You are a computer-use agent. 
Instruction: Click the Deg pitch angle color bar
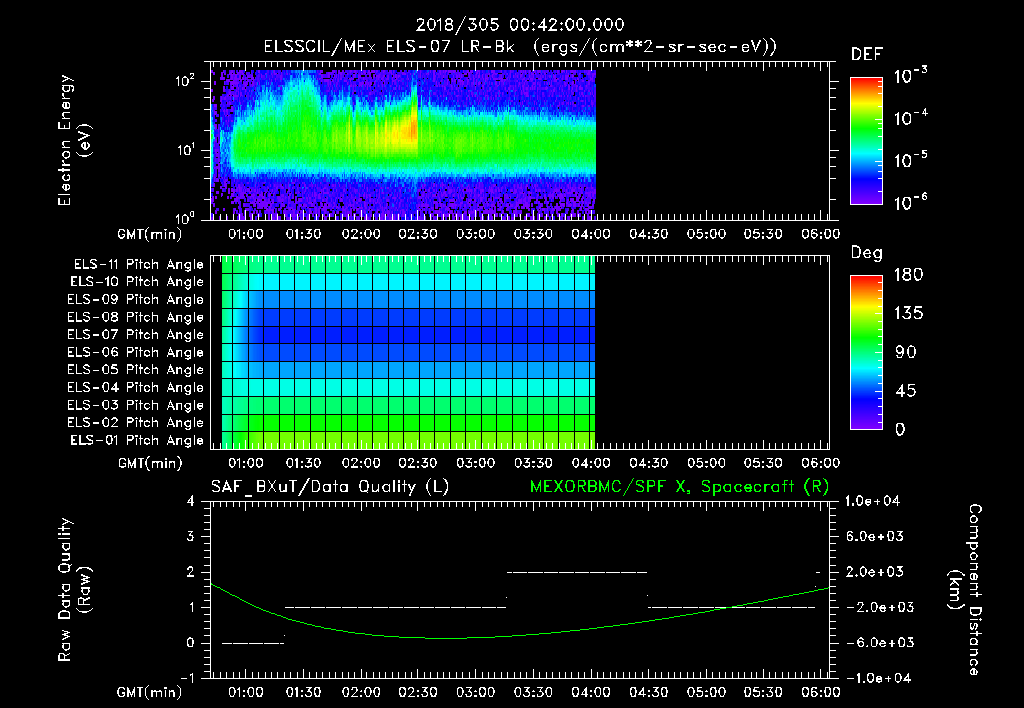pyautogui.click(x=866, y=353)
